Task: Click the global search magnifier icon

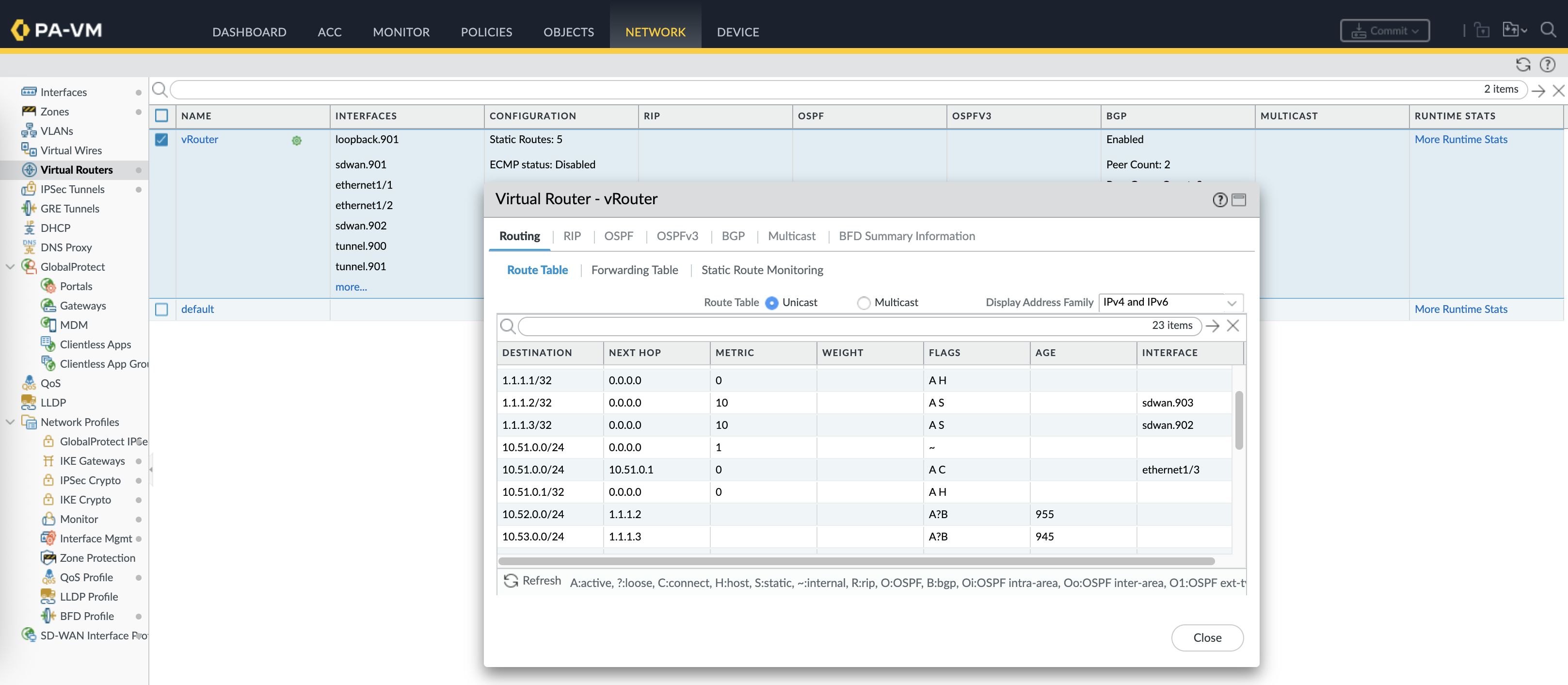Action: coord(1547,30)
